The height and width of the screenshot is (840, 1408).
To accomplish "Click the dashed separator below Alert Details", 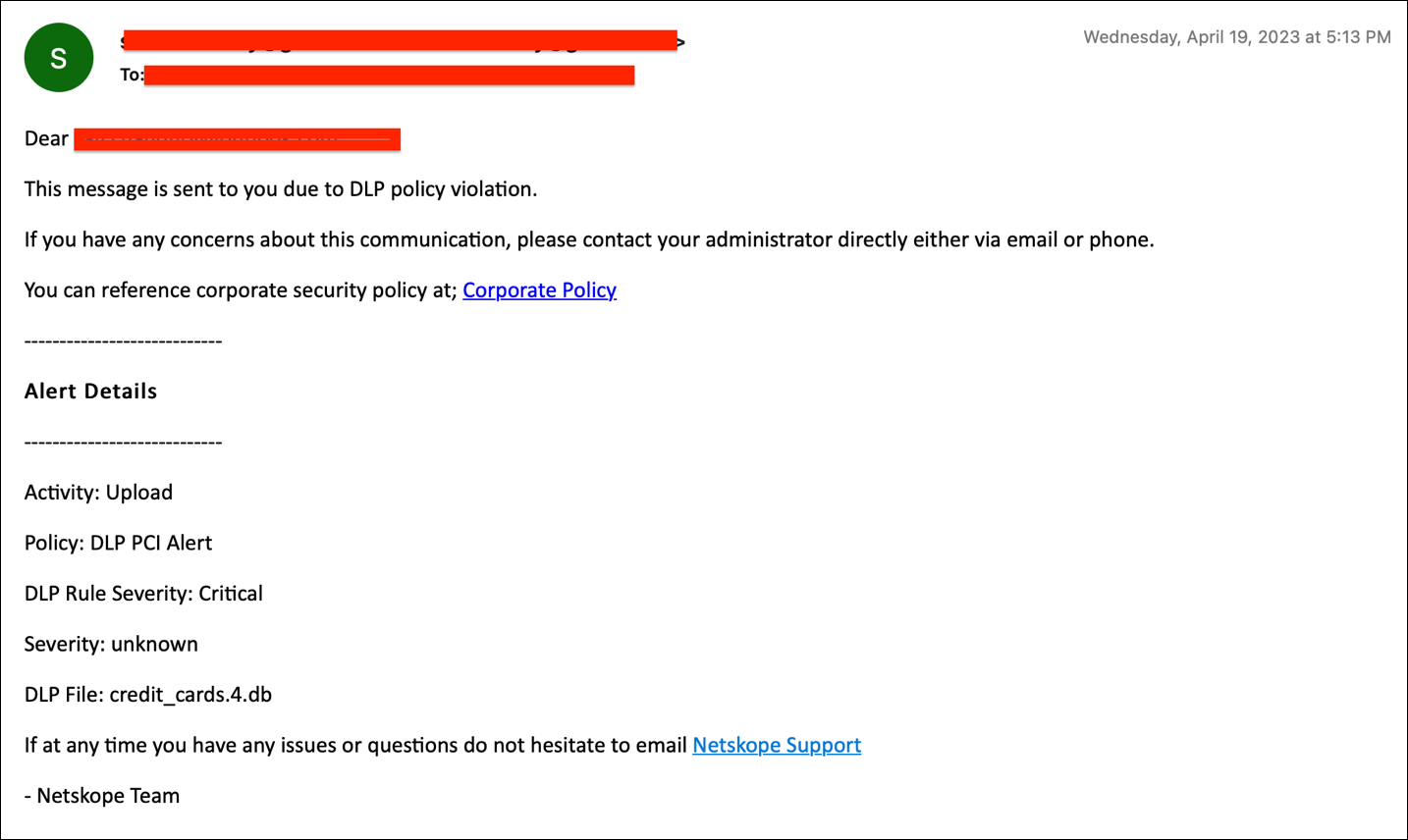I will tap(123, 443).
